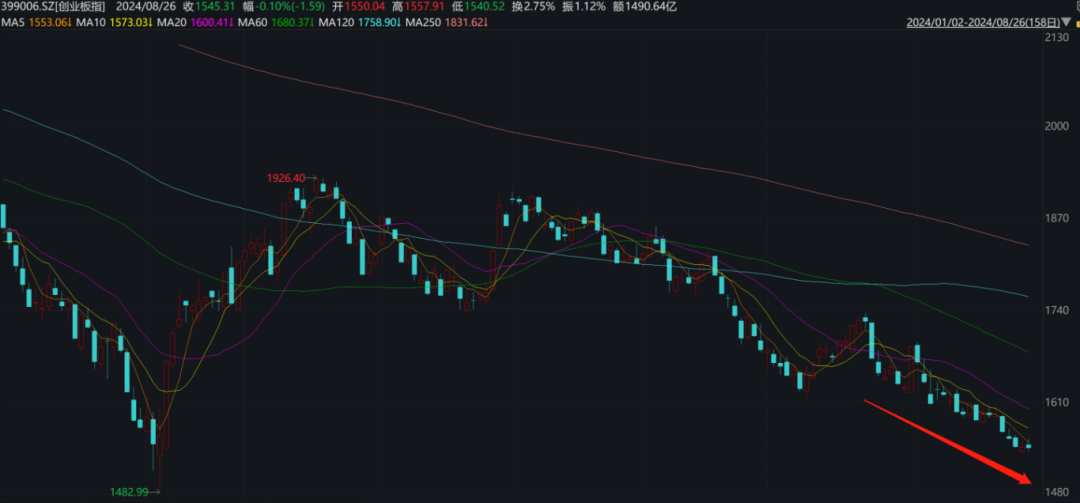1080x503 pixels.
Task: Click the 1610 price axis label
Action: click(1056, 402)
